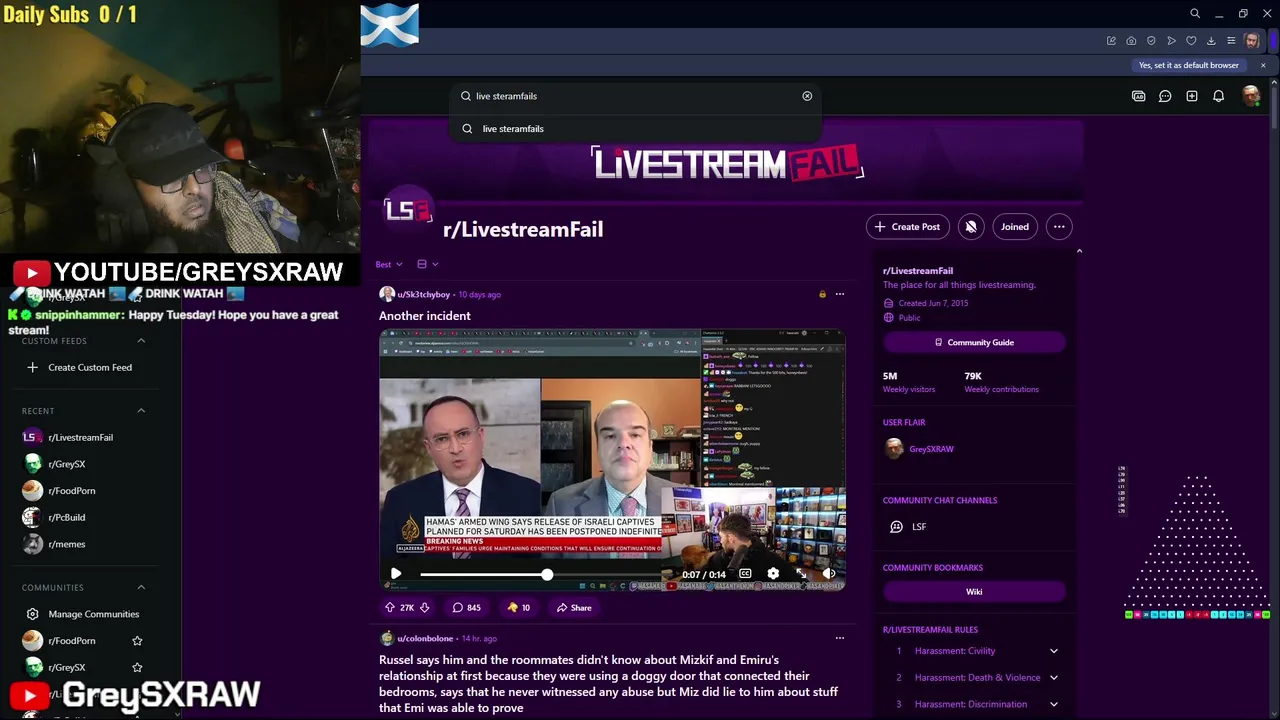
Task: Click 'Yes, set it as default browser'
Action: coord(1189,65)
